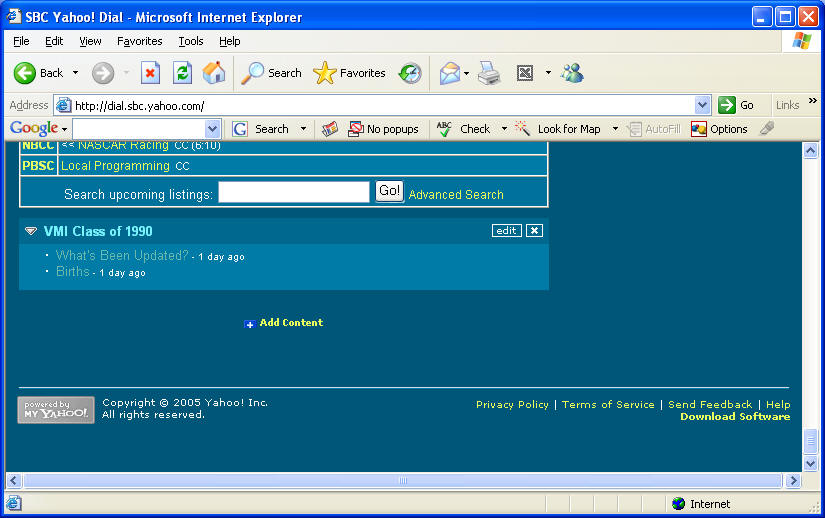Open Google toolbar Options
825x518 pixels.
pos(719,129)
